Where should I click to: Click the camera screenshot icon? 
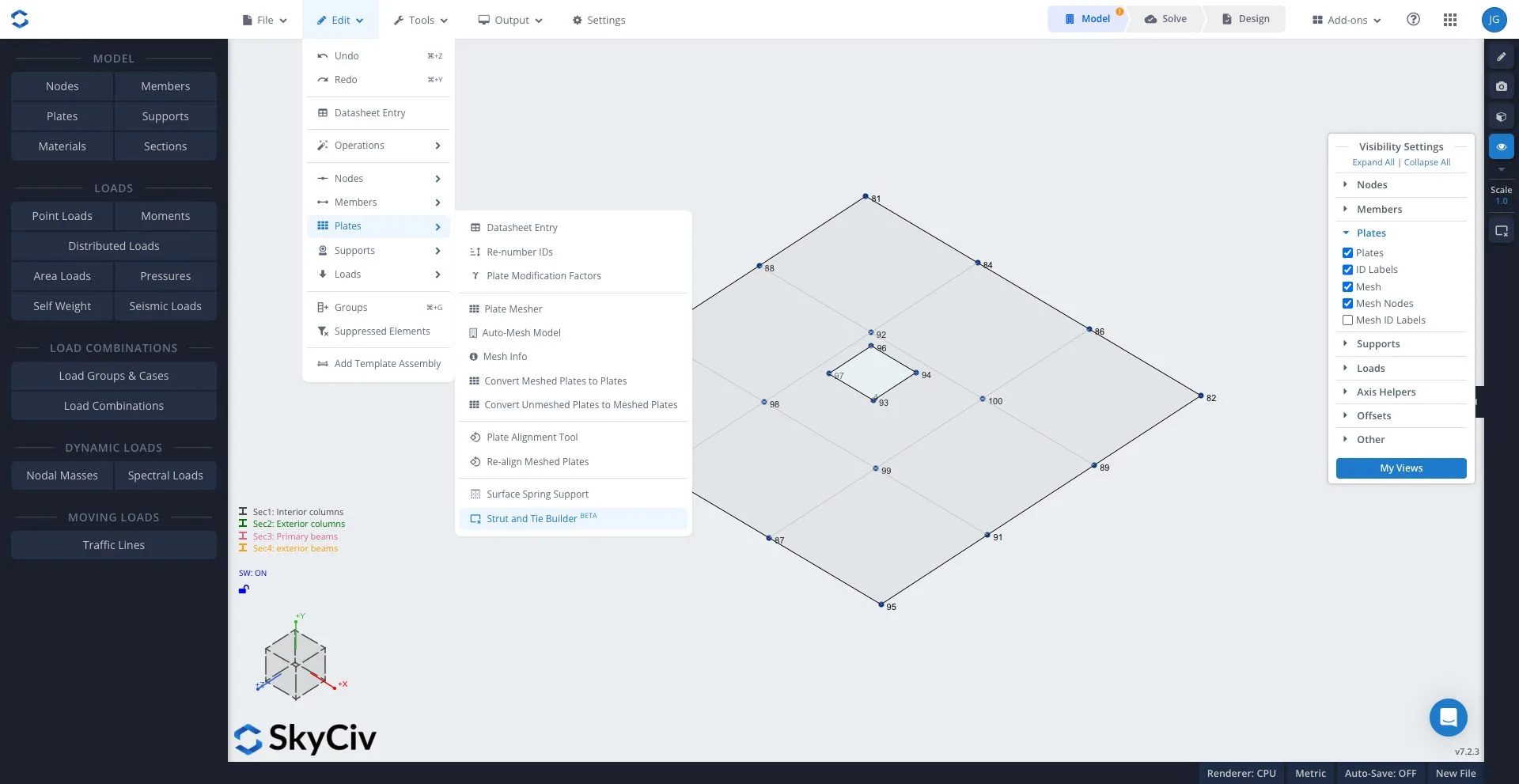[x=1501, y=87]
